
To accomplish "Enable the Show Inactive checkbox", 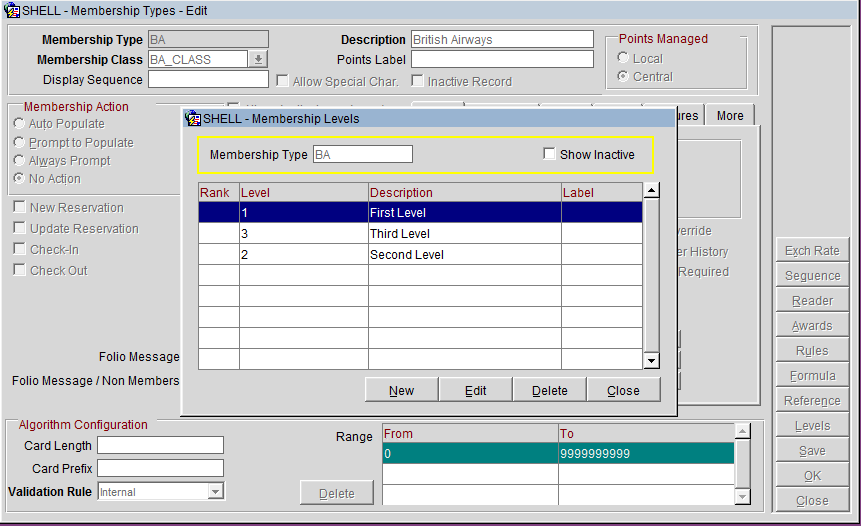I will click(549, 154).
